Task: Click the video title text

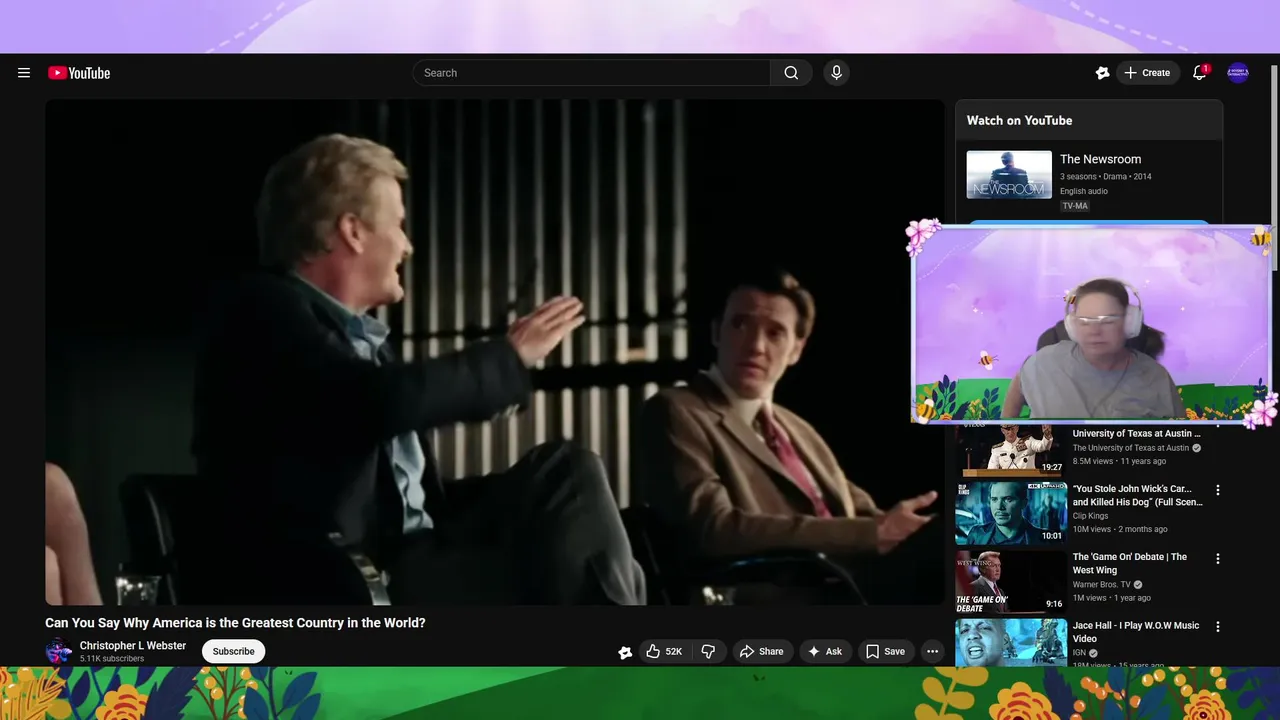Action: 235,623
